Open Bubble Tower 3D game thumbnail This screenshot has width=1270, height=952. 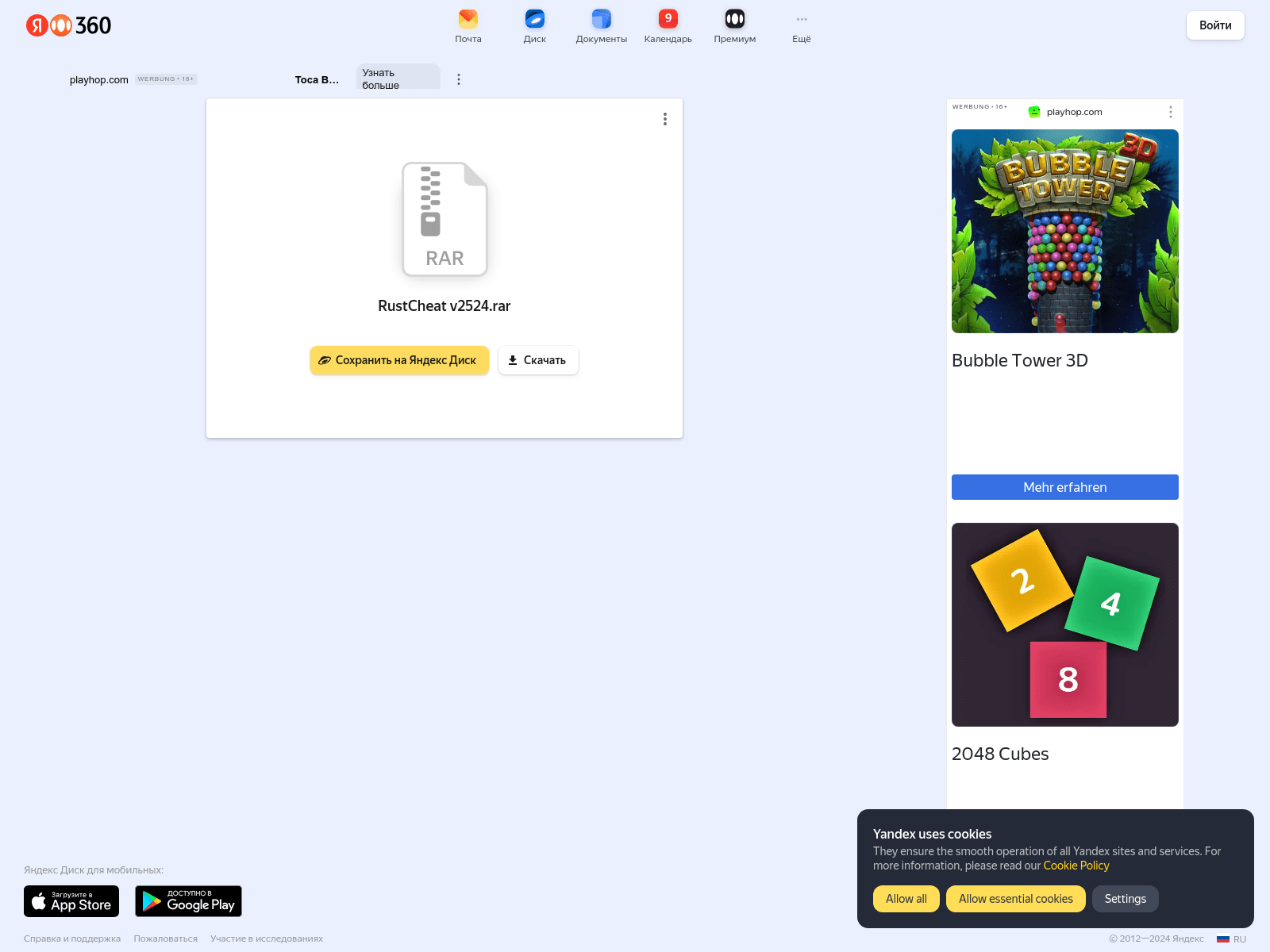point(1065,231)
